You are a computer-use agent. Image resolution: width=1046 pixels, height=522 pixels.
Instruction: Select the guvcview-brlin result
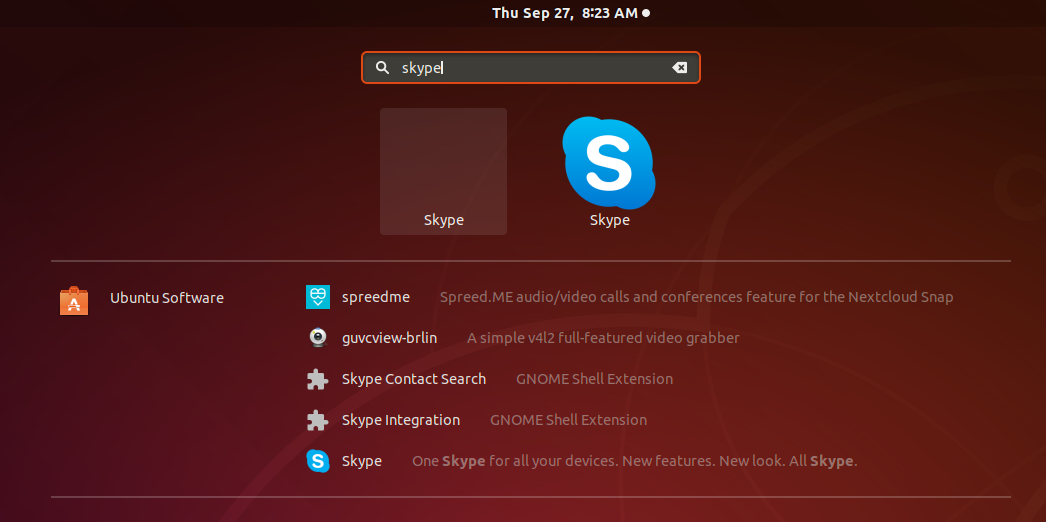point(390,338)
